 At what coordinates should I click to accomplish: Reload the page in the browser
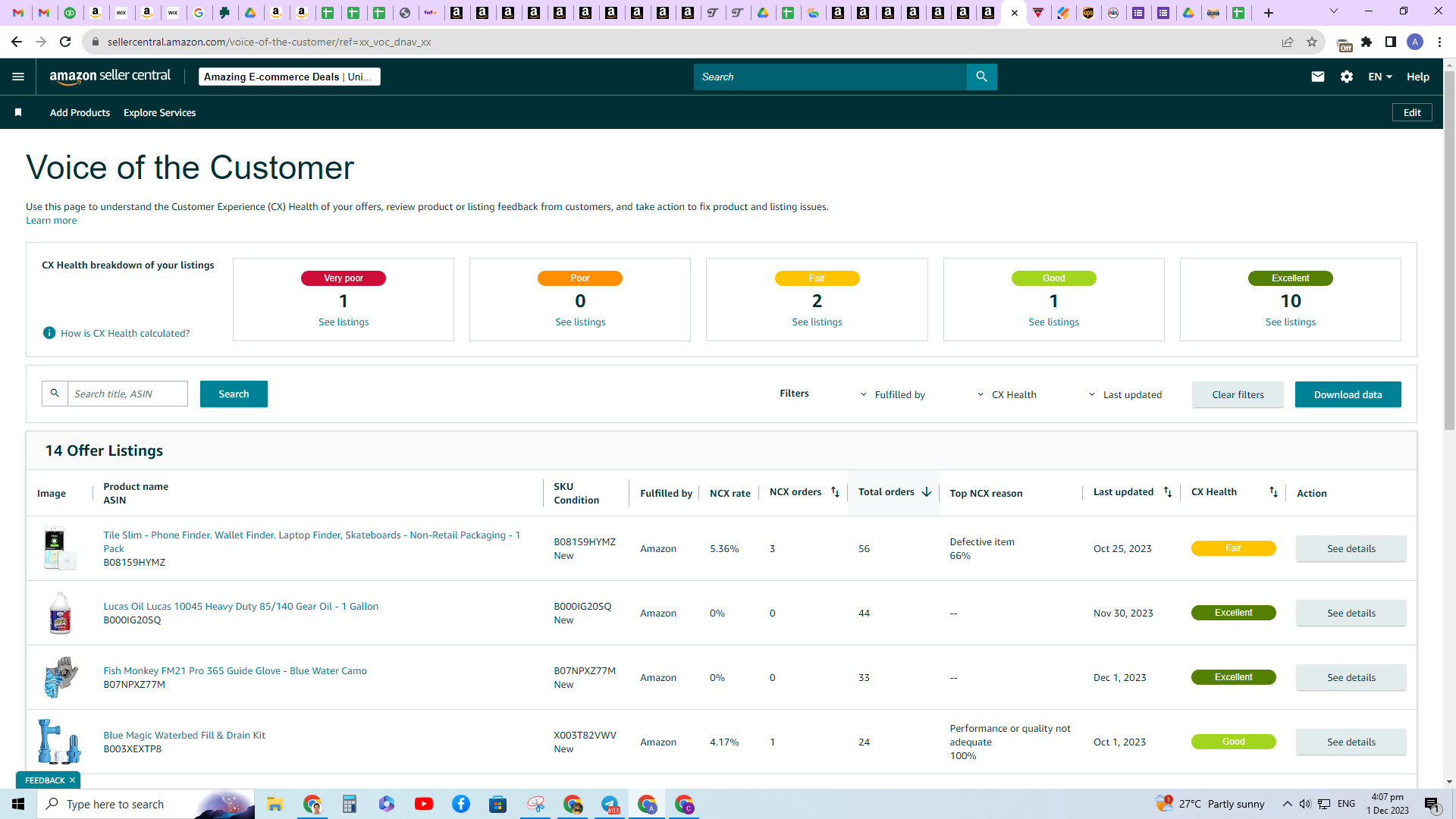pos(65,42)
